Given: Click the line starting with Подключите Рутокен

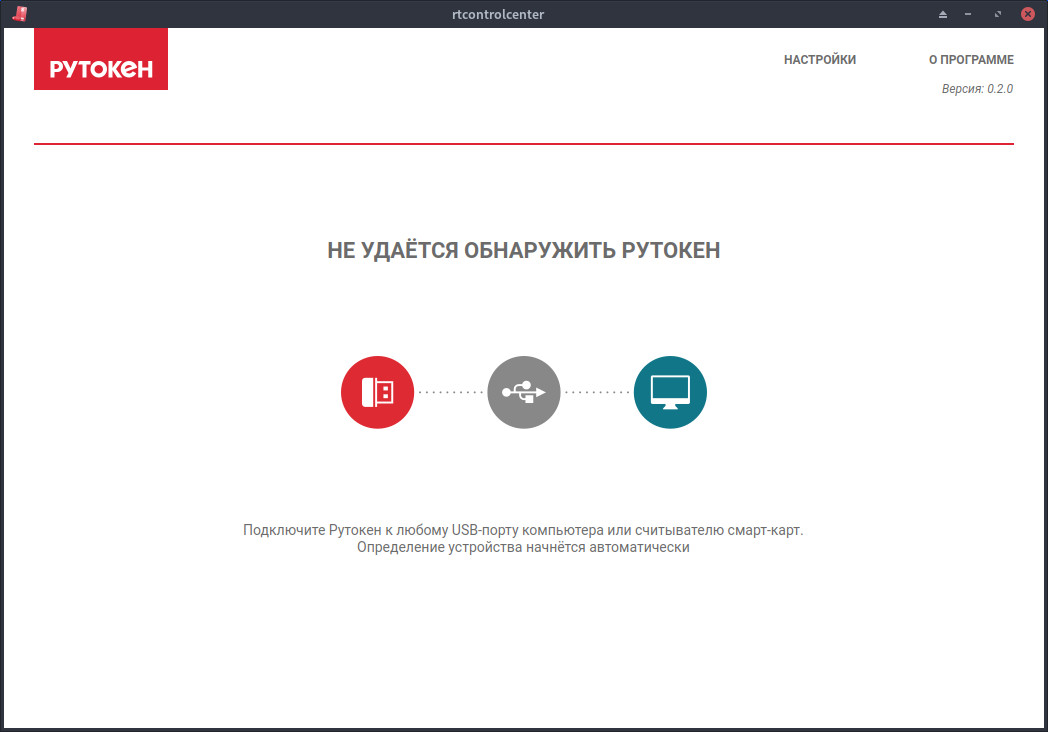Looking at the screenshot, I should pyautogui.click(x=523, y=530).
